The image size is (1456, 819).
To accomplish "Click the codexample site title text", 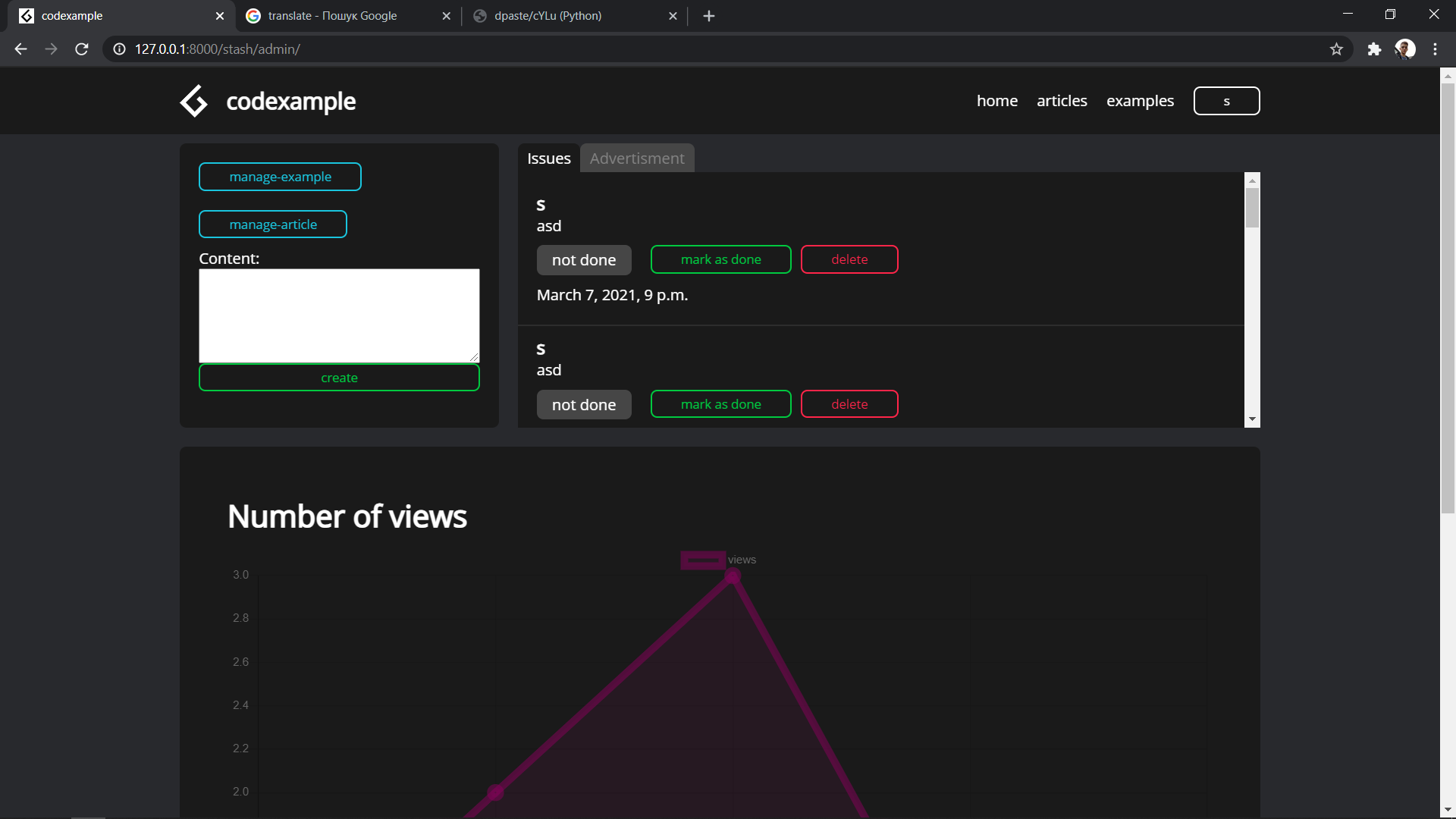I will pyautogui.click(x=291, y=101).
